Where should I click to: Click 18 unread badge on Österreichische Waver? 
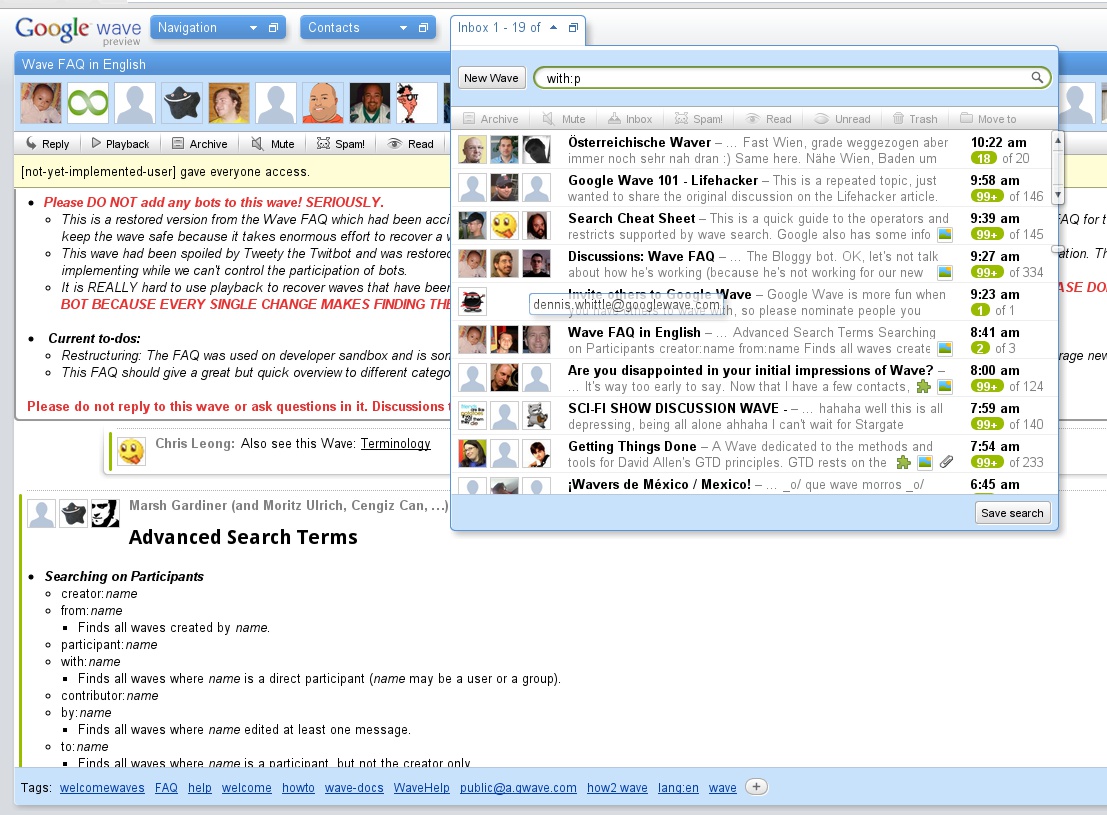tap(983, 158)
